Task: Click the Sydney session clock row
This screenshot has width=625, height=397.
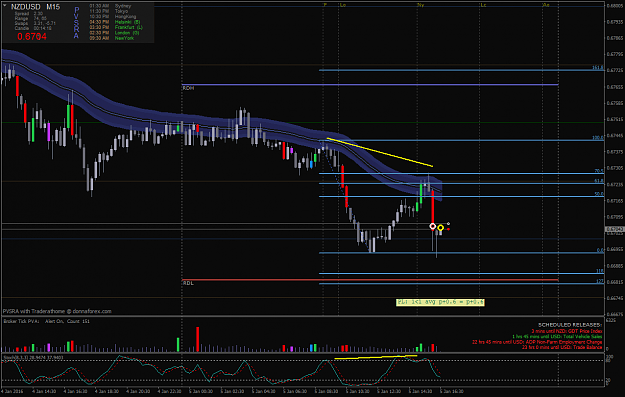Action: coord(110,6)
